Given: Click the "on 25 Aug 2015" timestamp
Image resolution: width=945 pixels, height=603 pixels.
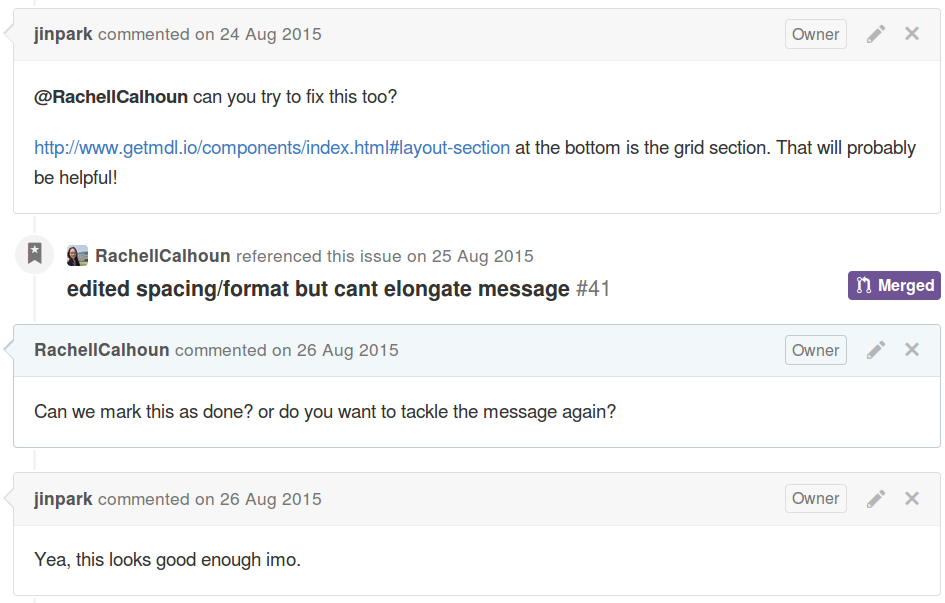Looking at the screenshot, I should coord(470,256).
